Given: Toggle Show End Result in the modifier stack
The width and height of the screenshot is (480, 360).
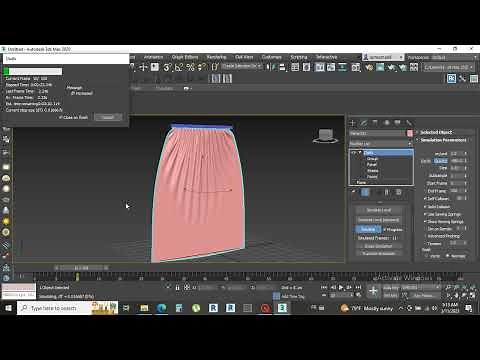Looking at the screenshot, I should [x=365, y=192].
